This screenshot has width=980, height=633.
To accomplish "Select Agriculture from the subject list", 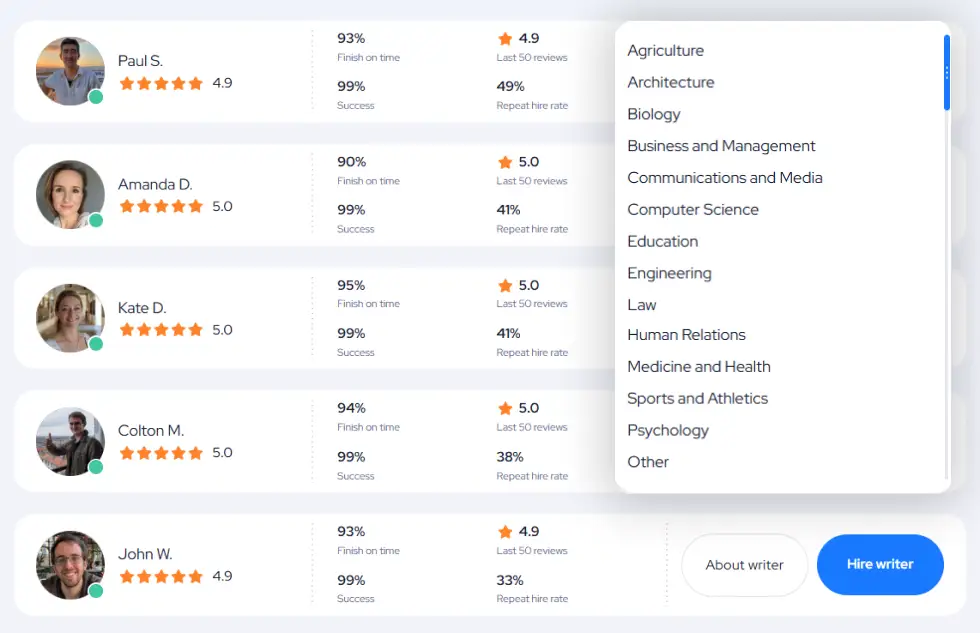I will [x=665, y=51].
